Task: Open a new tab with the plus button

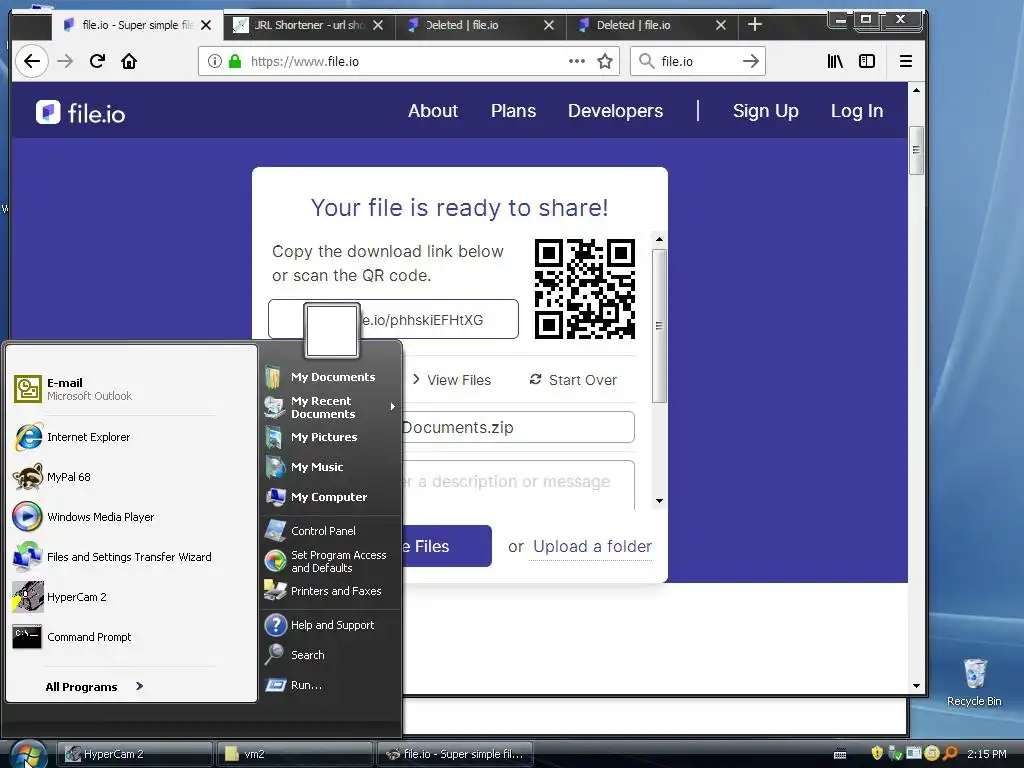Action: click(755, 25)
